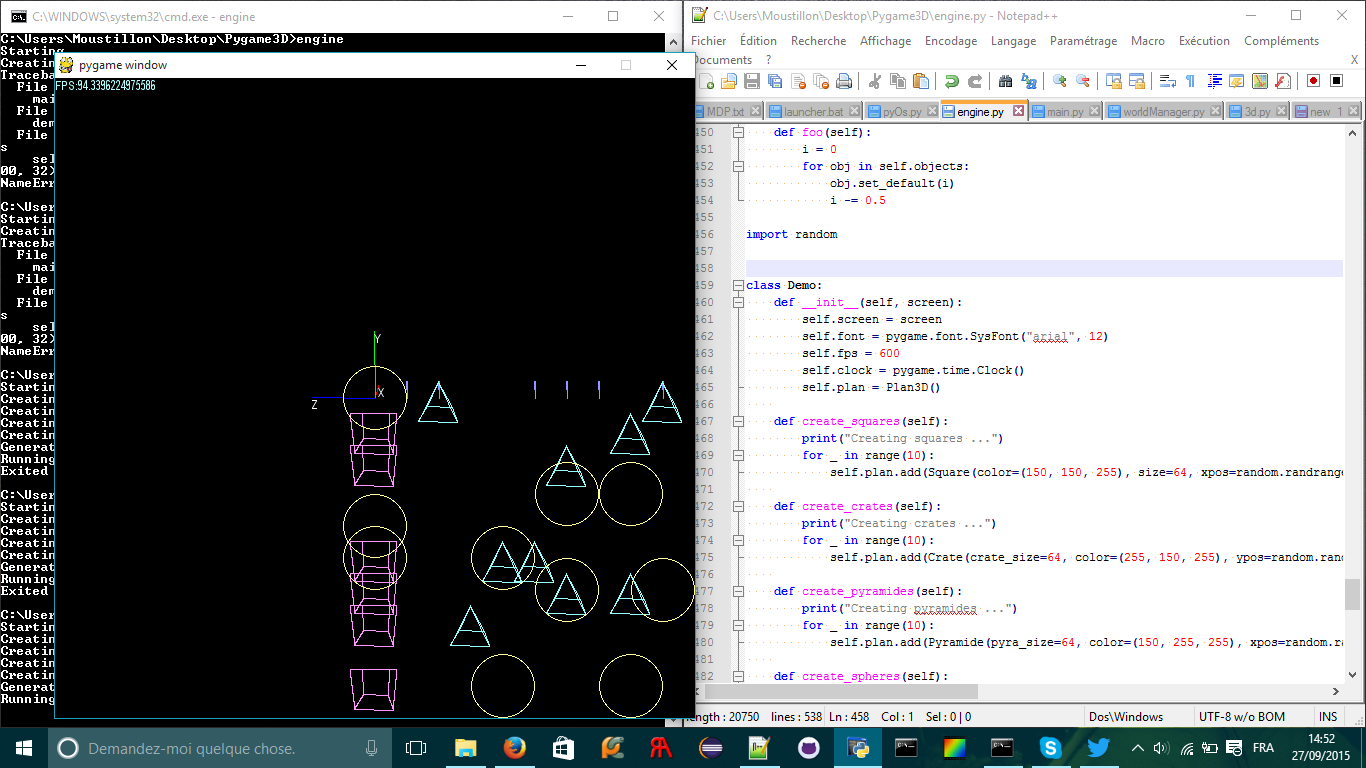This screenshot has height=768, width=1366.
Task: Click the INS indicator in status bar
Action: coord(1328,717)
